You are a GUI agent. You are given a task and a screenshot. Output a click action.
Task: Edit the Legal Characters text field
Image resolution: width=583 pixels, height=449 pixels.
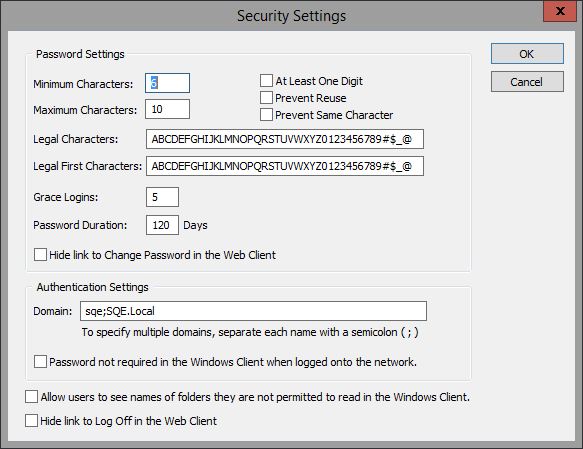tap(285, 139)
